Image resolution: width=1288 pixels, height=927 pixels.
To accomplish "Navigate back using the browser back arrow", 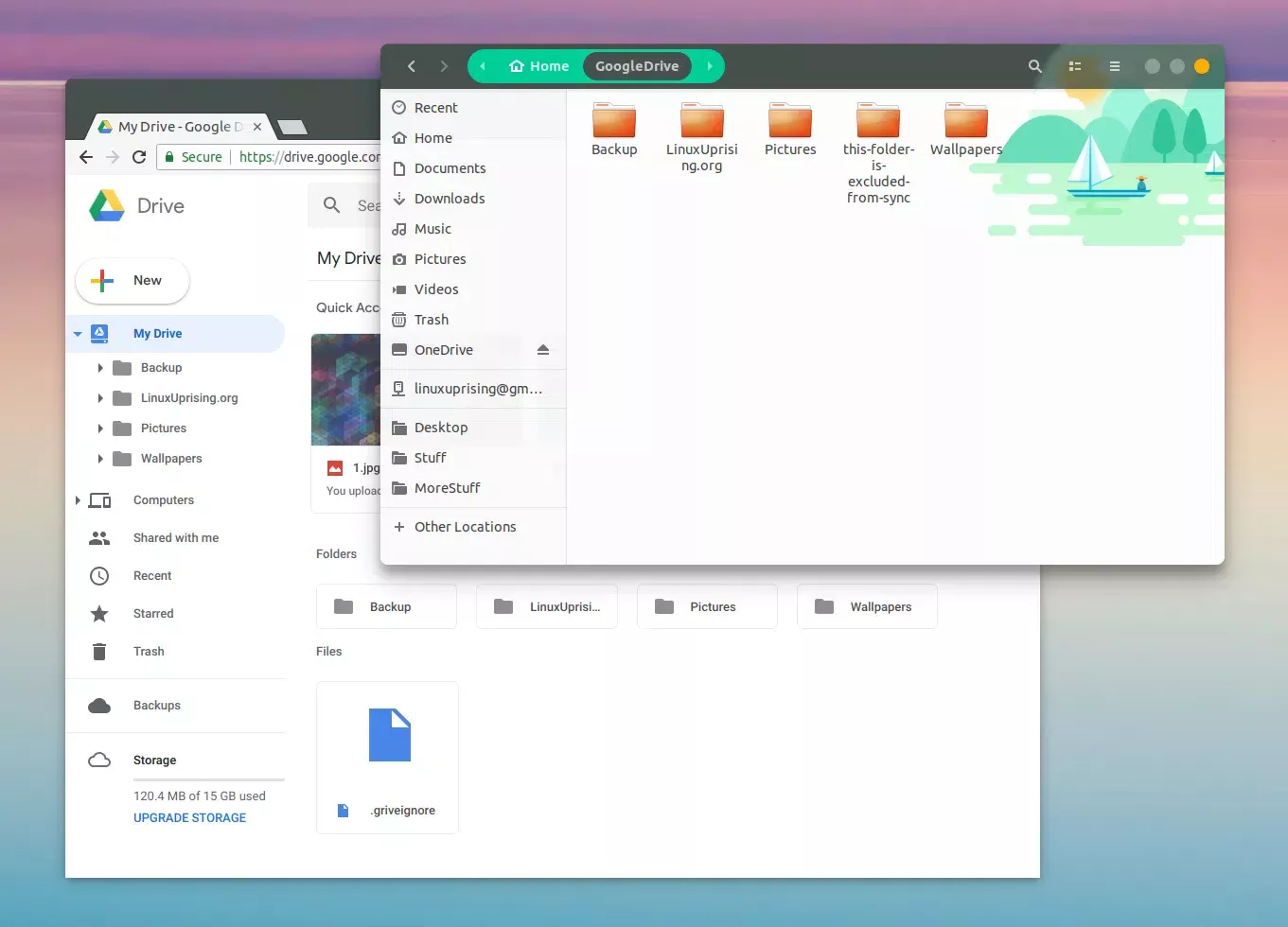I will 85,156.
